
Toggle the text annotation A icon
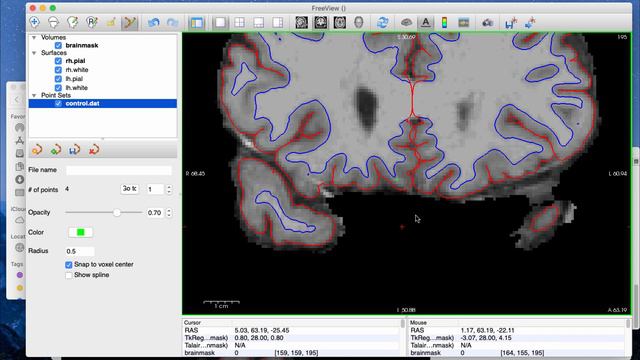425,22
